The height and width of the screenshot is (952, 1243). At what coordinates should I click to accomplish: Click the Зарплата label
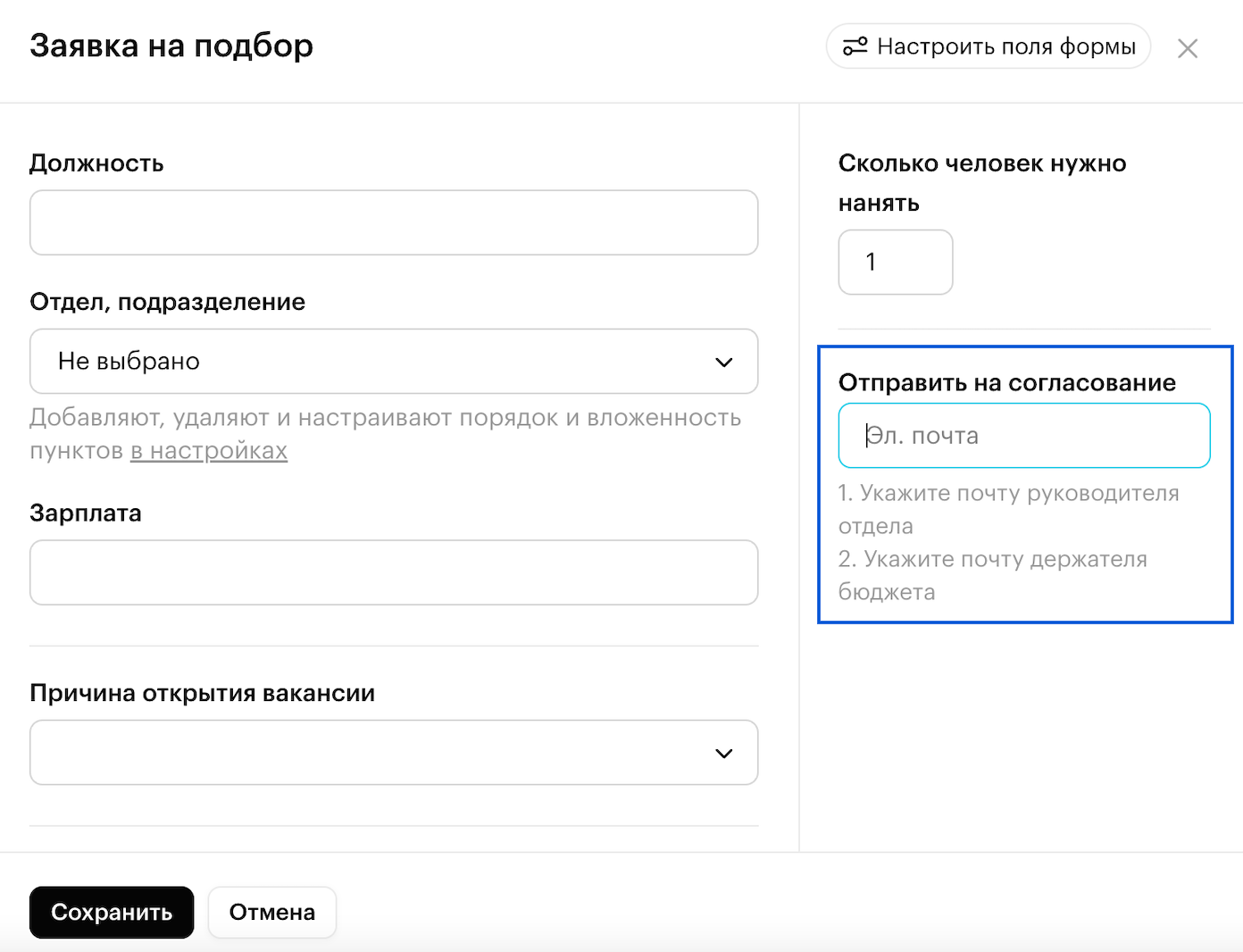pos(86,514)
